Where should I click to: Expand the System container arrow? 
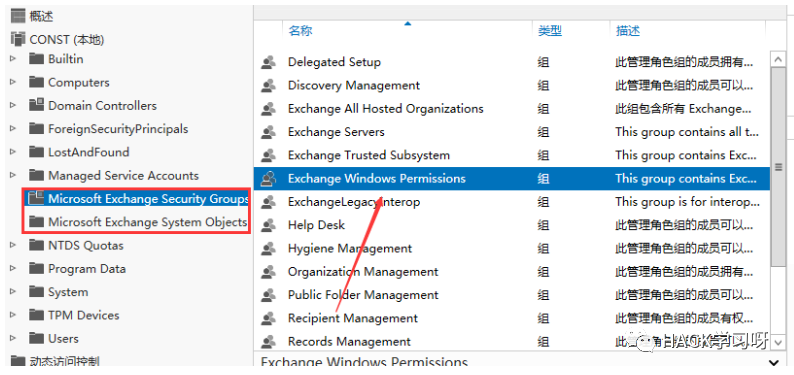pyautogui.click(x=13, y=291)
